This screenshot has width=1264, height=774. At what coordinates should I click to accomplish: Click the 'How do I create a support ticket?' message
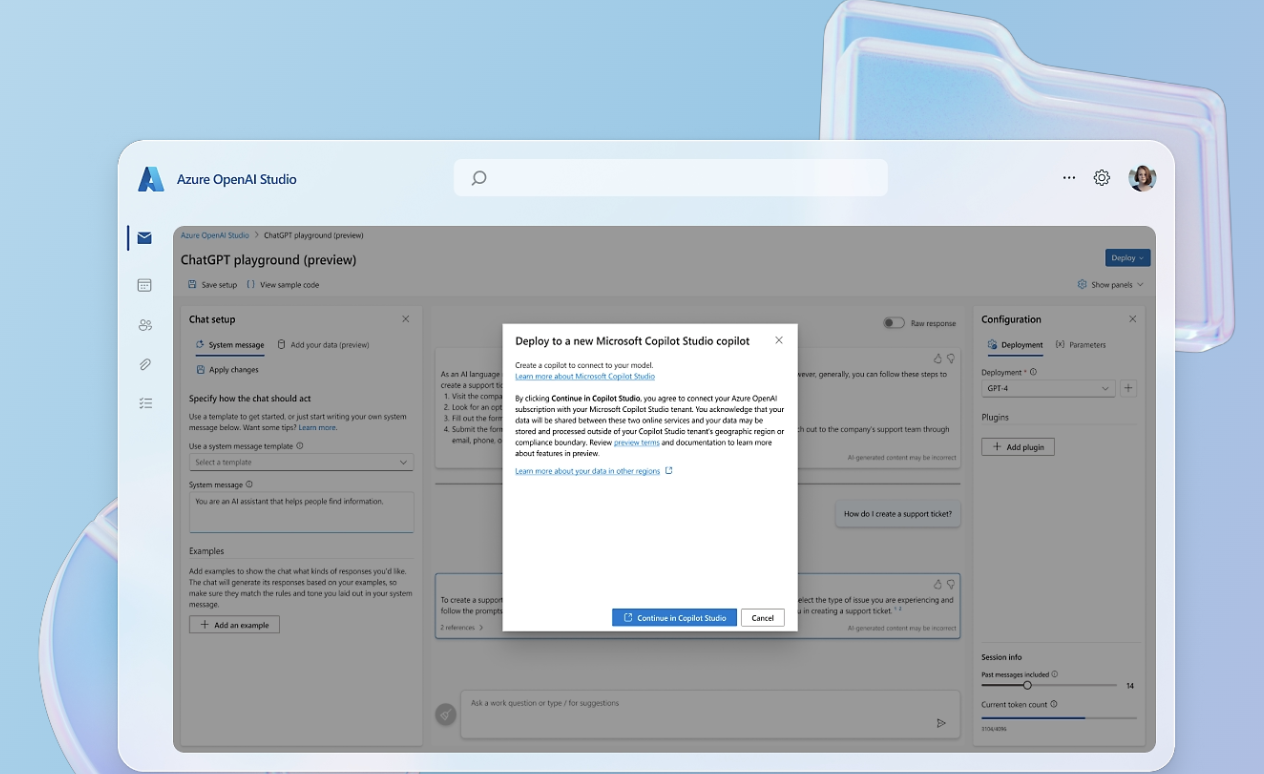click(x=898, y=514)
